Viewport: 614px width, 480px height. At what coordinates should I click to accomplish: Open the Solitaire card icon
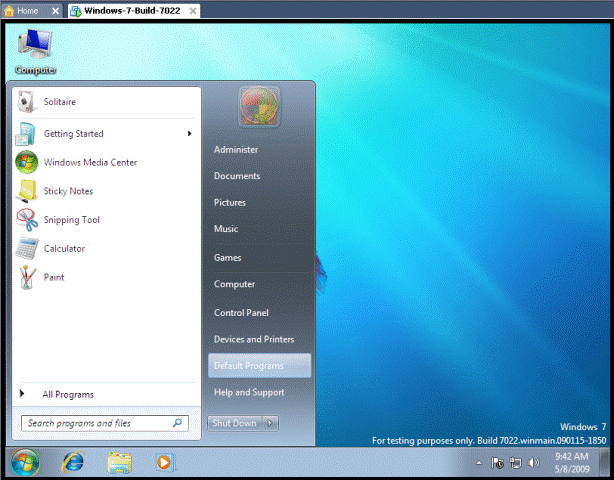pos(26,102)
